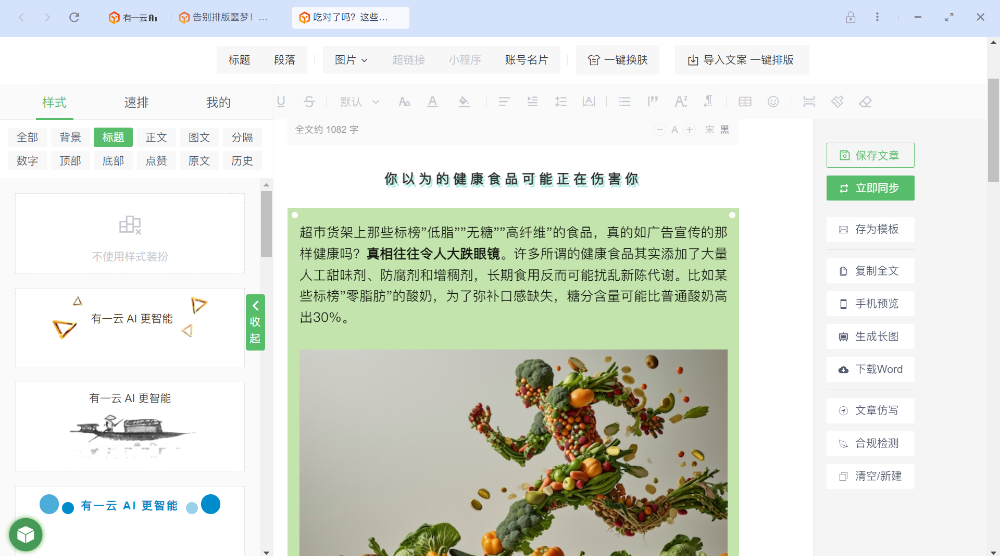Collapse the side panel with 收起

[x=255, y=321]
